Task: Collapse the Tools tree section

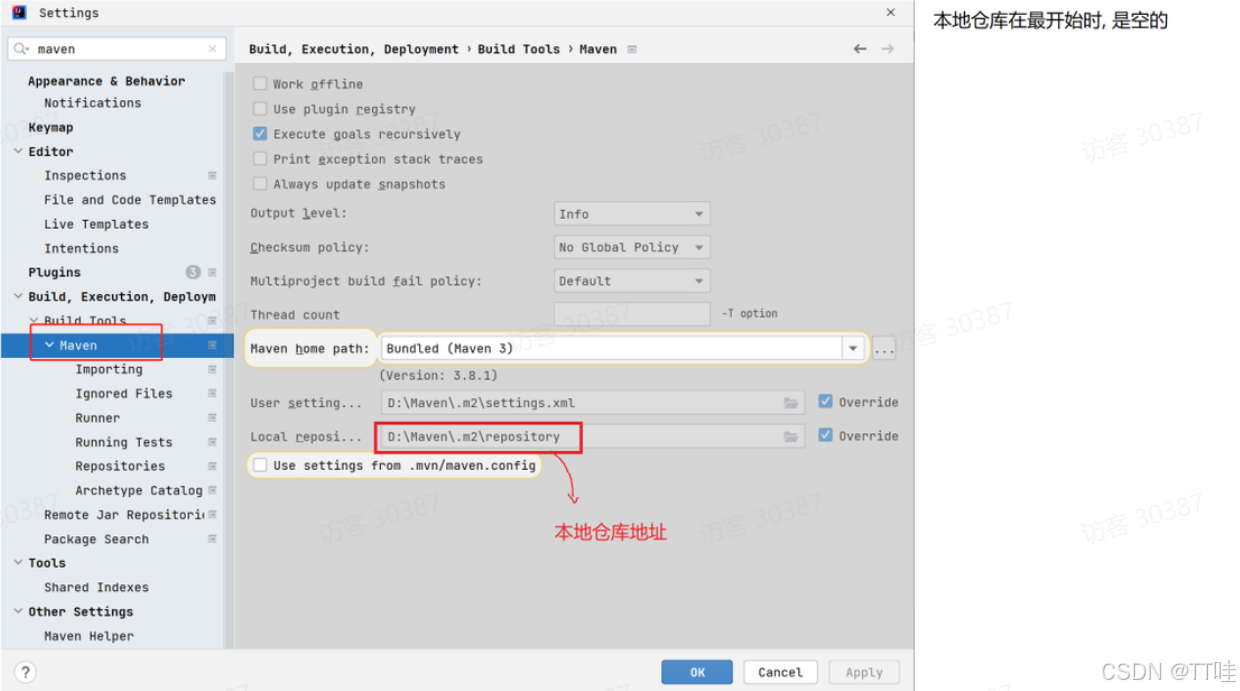Action: (x=18, y=563)
